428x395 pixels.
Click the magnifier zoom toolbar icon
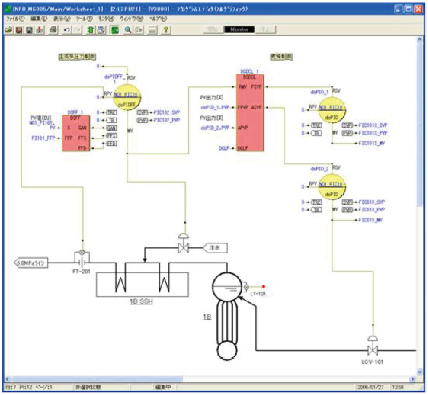(x=128, y=30)
